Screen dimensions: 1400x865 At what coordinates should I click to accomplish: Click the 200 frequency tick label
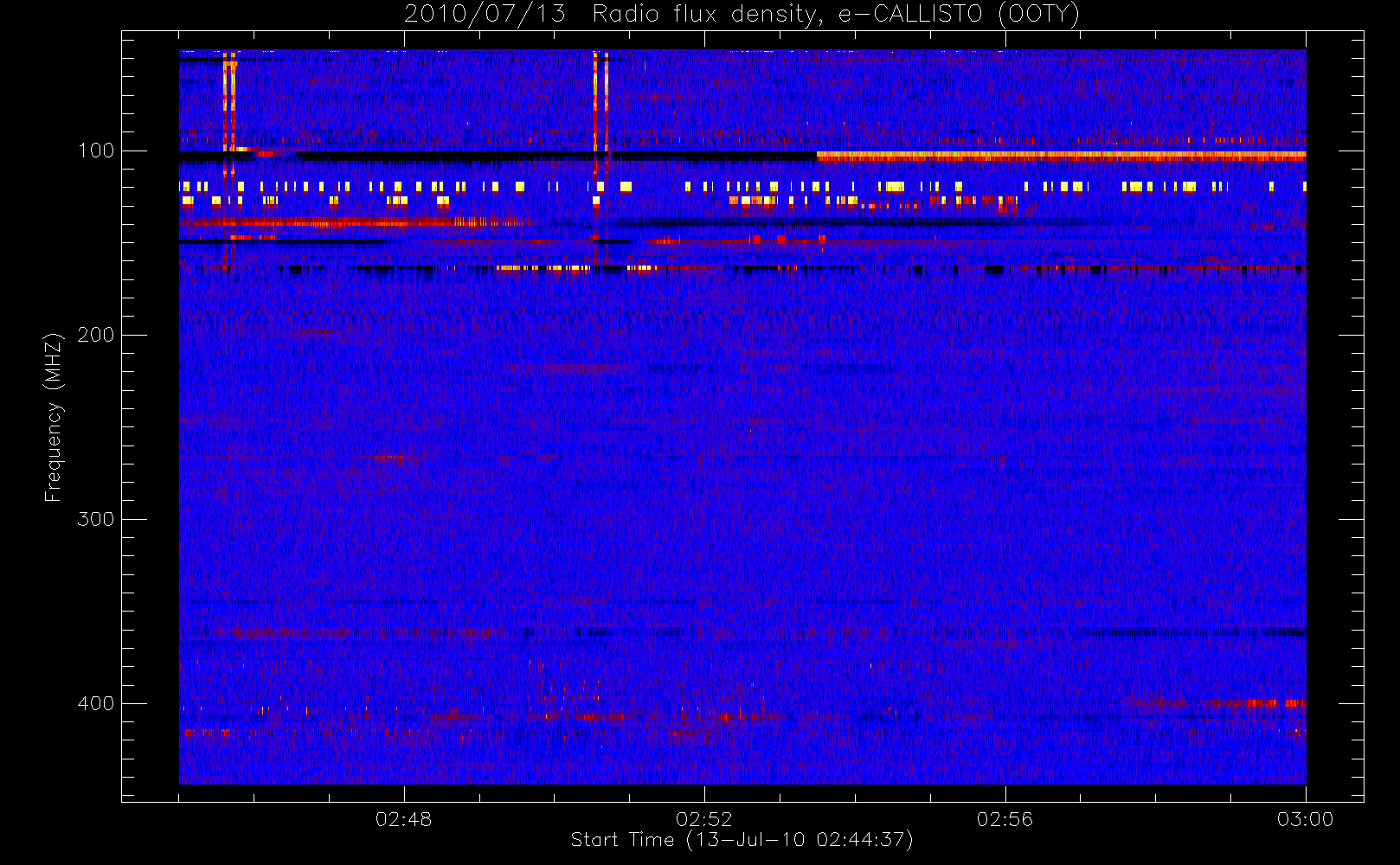coord(95,335)
